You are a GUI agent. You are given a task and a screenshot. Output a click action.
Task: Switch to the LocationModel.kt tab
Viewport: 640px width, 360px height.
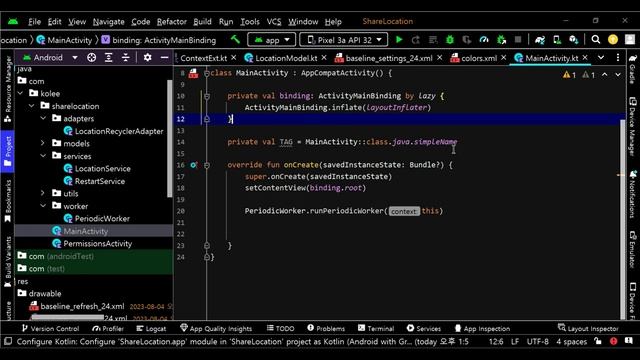point(286,58)
